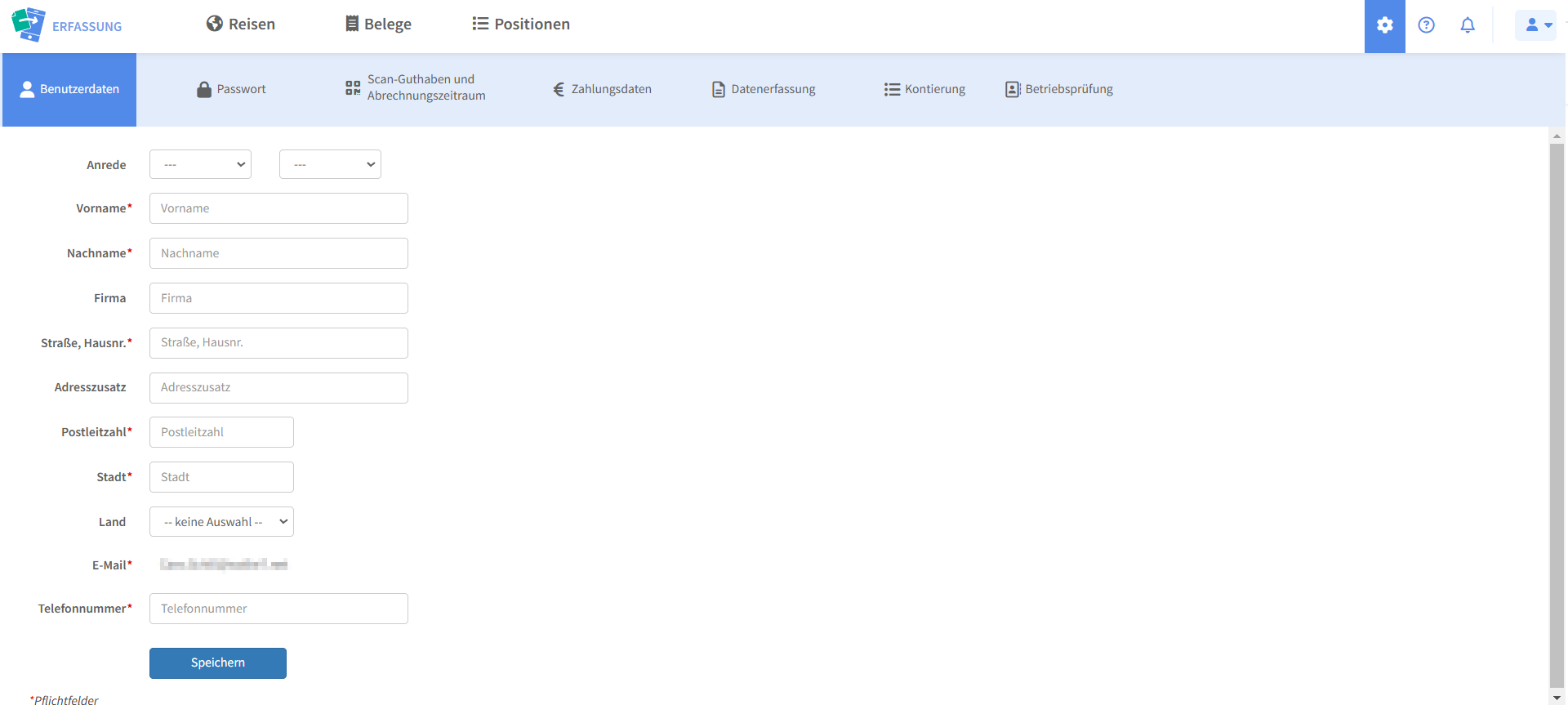Focus the Vorname input field
This screenshot has width=1568, height=705.
(278, 208)
